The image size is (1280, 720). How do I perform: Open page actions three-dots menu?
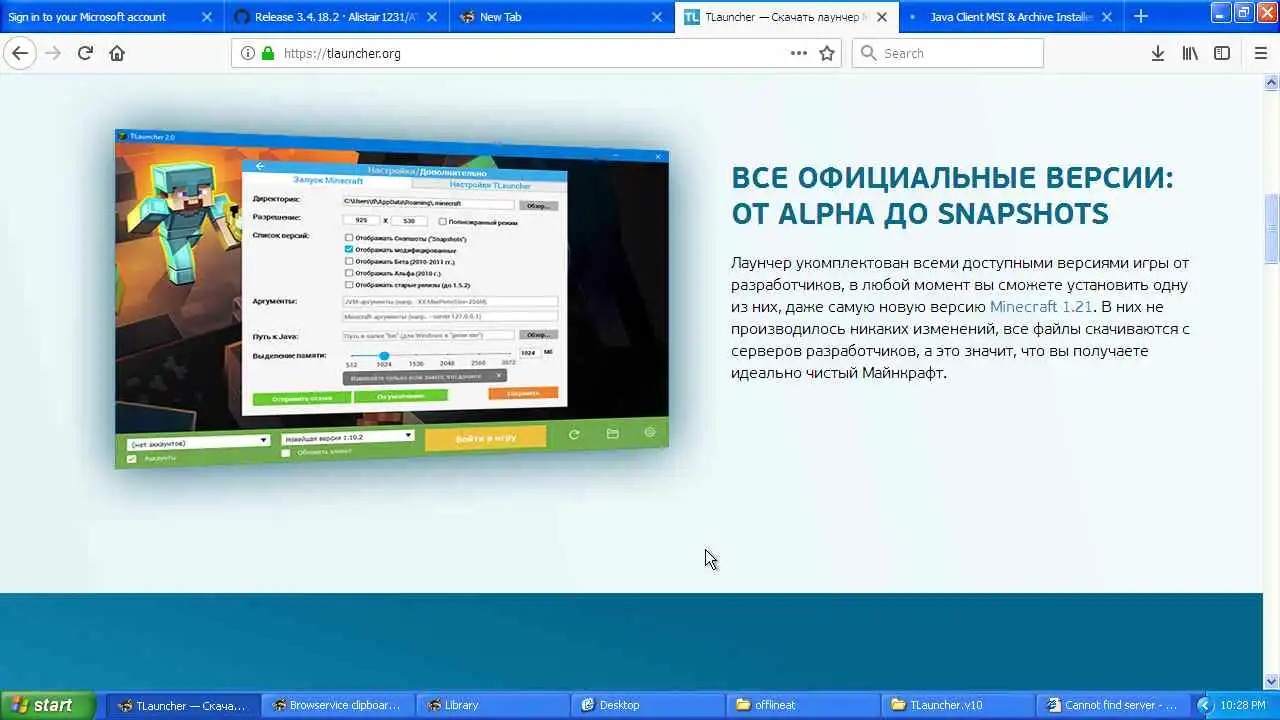[798, 53]
